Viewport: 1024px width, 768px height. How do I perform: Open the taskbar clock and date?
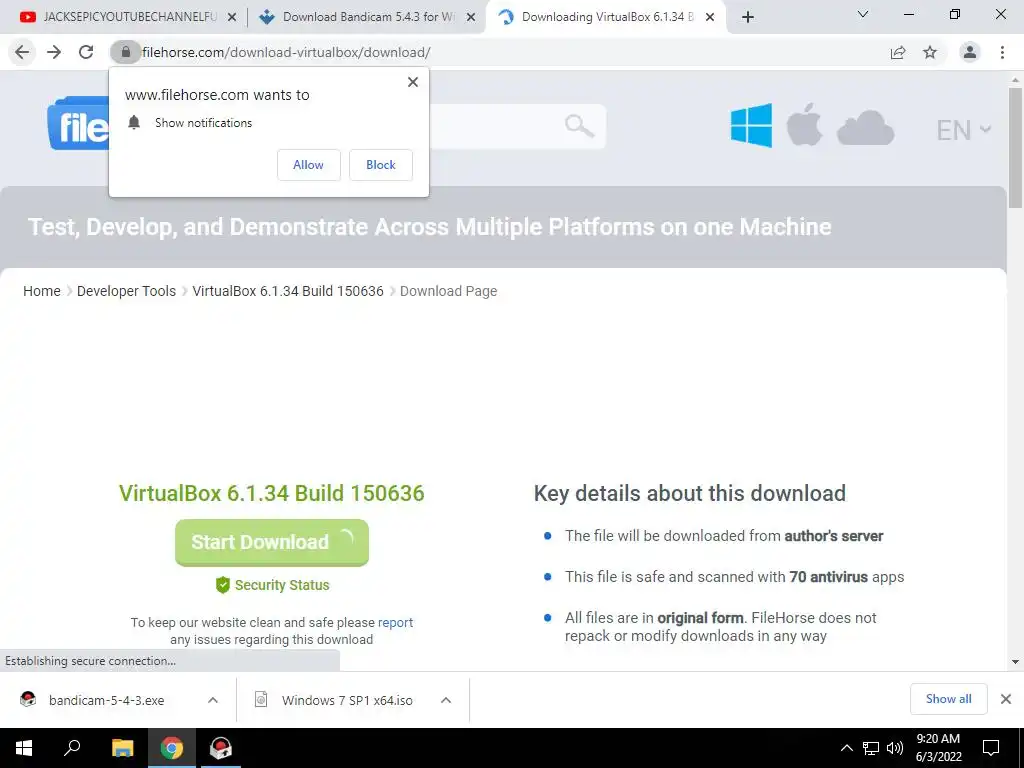tap(938, 748)
